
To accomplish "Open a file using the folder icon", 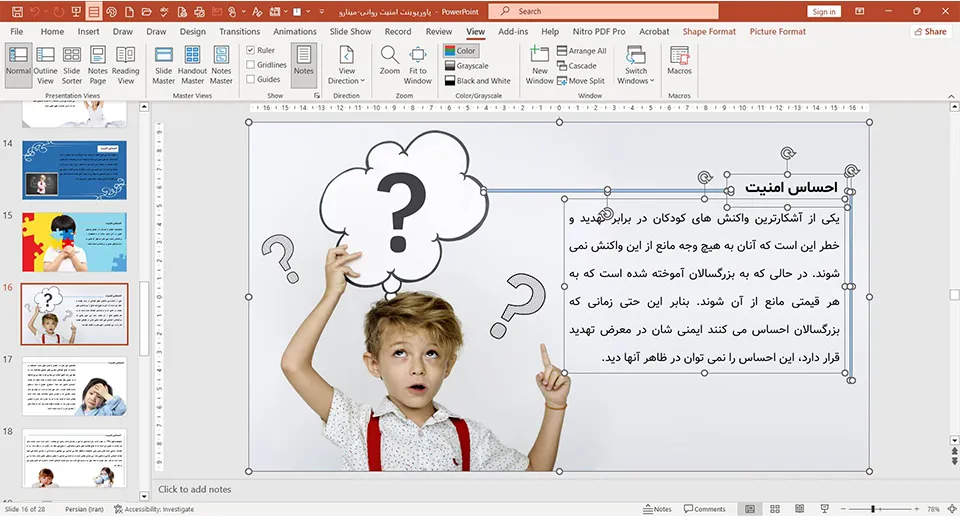I will (x=147, y=12).
